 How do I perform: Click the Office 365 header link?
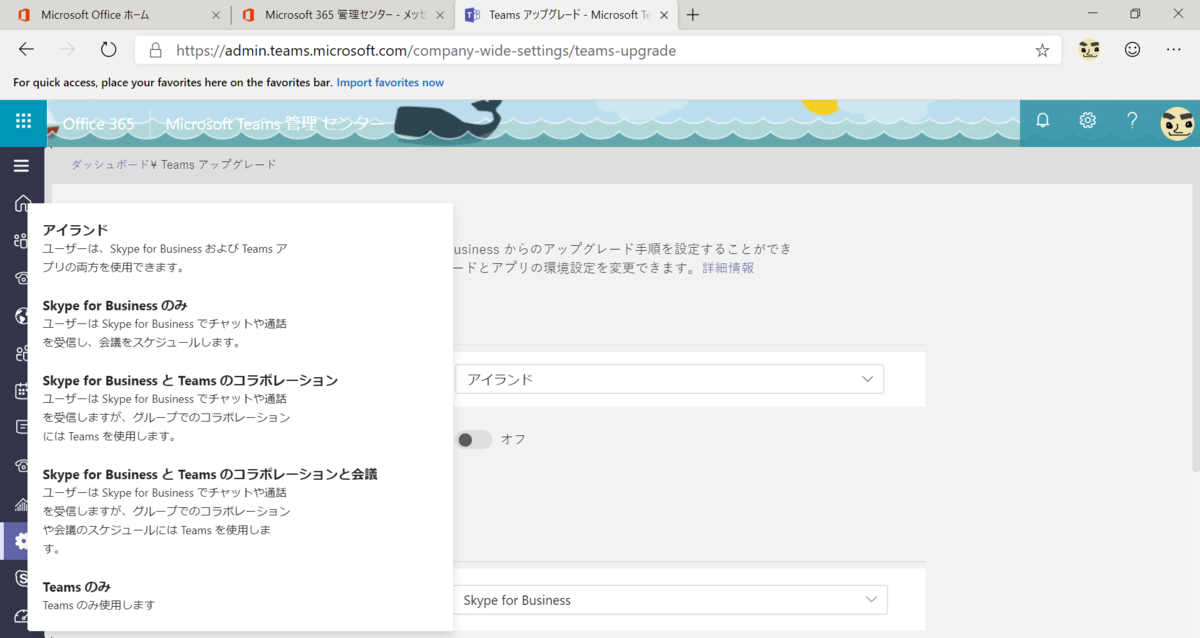click(98, 123)
